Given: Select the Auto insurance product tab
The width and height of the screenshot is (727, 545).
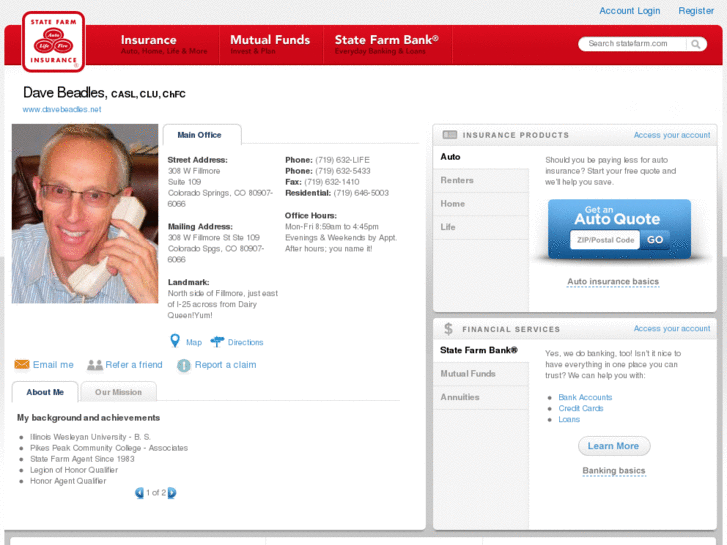Looking at the screenshot, I should click(x=481, y=157).
